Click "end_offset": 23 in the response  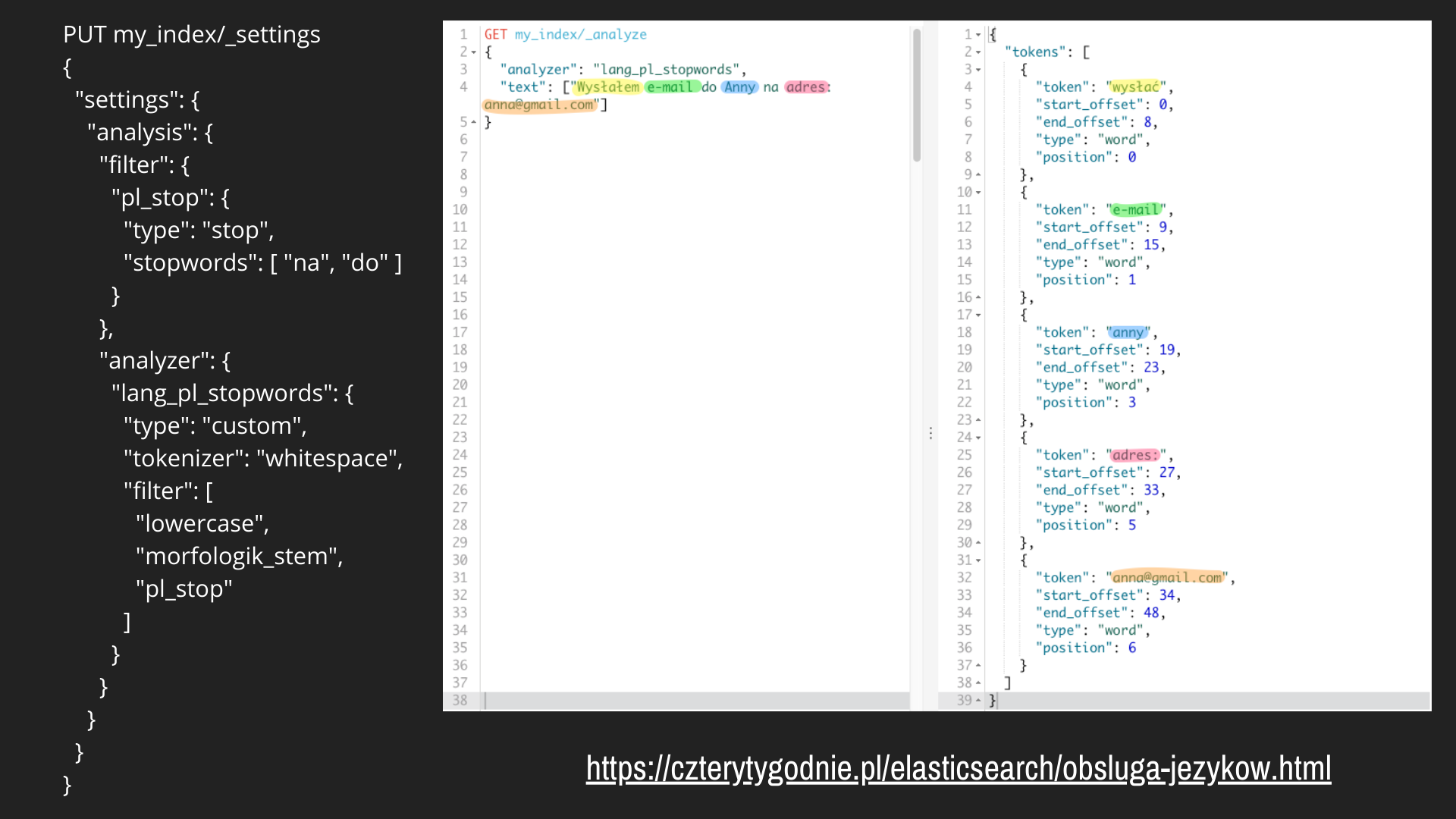pyautogui.click(x=1100, y=367)
